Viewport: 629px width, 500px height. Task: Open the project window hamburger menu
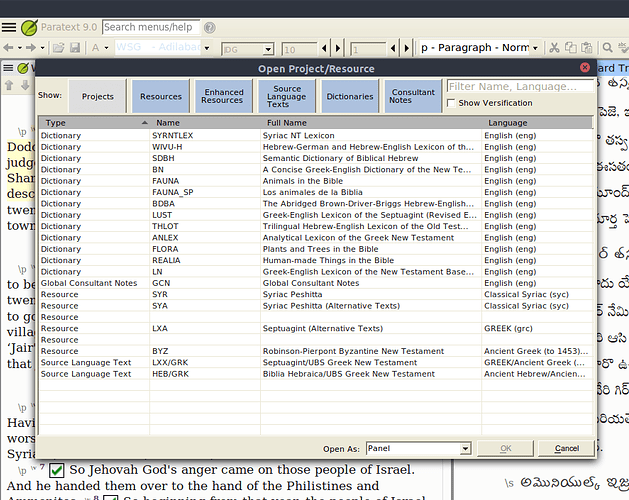coord(8,68)
